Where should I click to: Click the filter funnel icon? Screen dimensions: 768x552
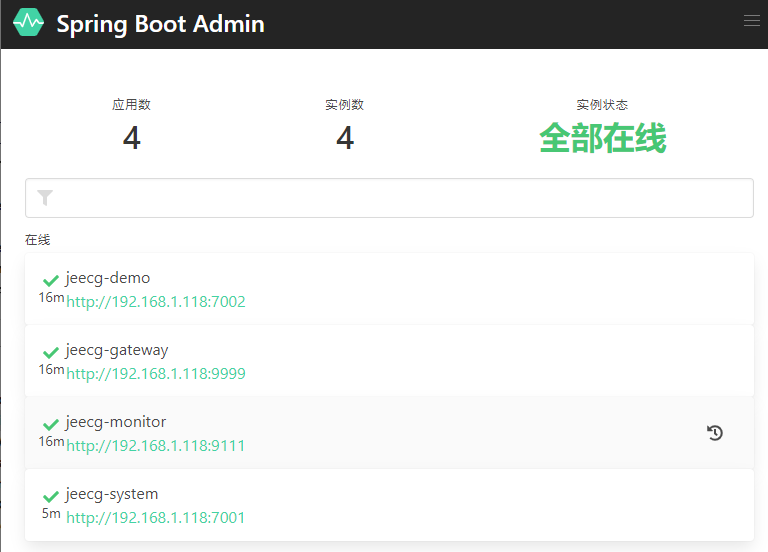pos(45,198)
